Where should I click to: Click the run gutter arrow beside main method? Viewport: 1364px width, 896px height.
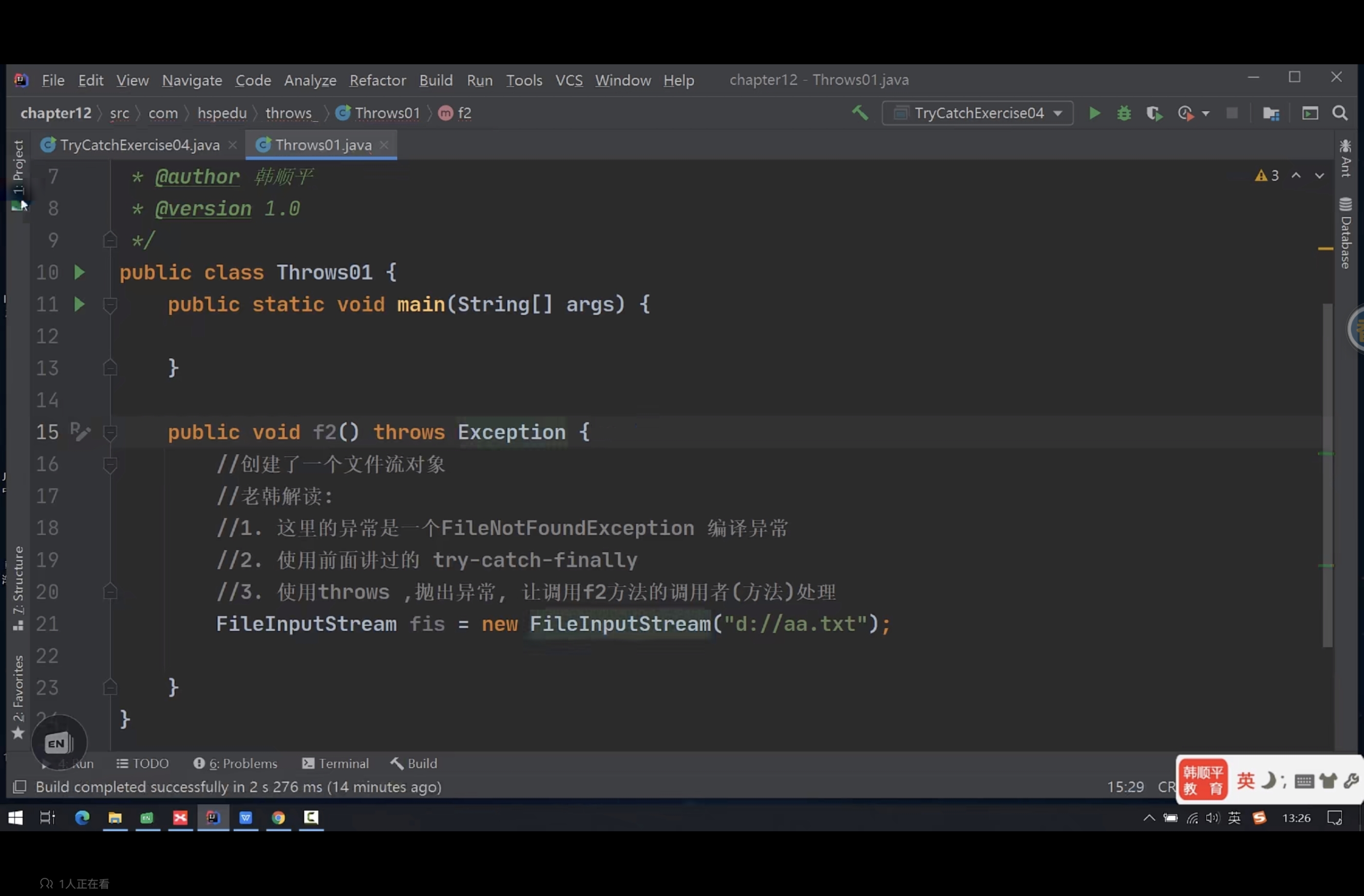click(80, 304)
